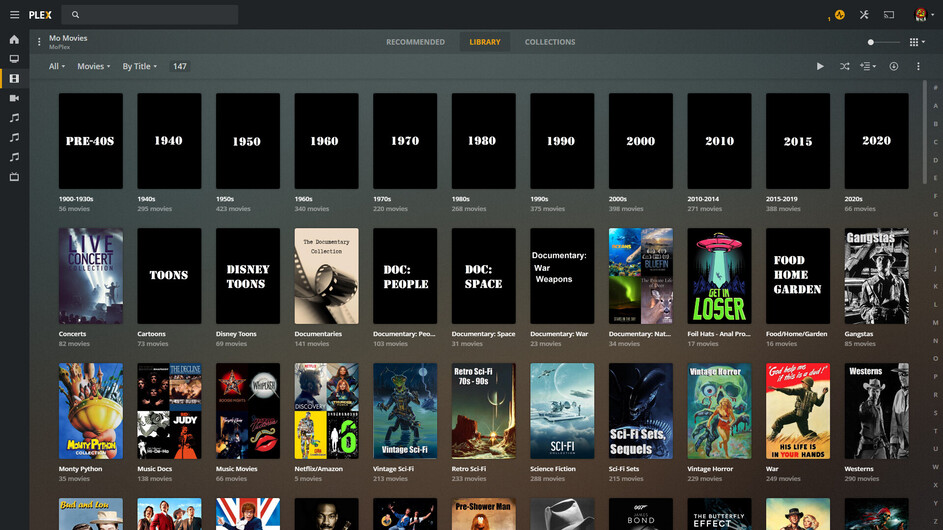
Task: Open the TV screen sidebar icon
Action: pos(14,59)
